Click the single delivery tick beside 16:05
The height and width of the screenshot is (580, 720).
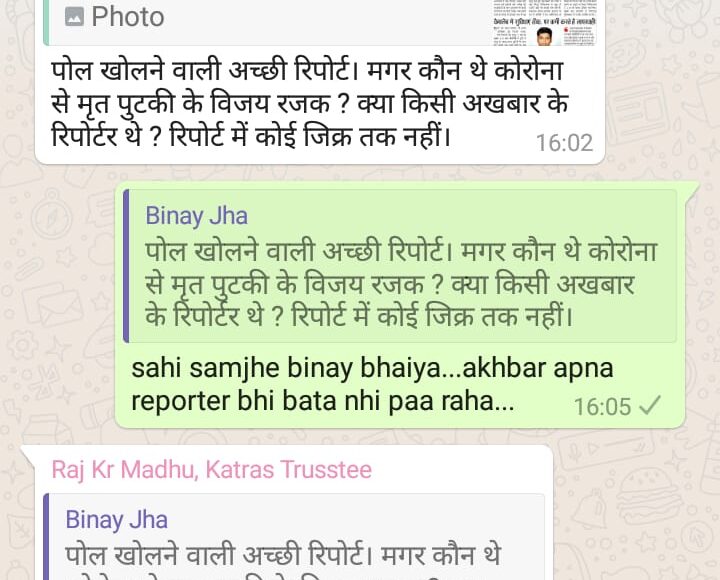pos(650,405)
